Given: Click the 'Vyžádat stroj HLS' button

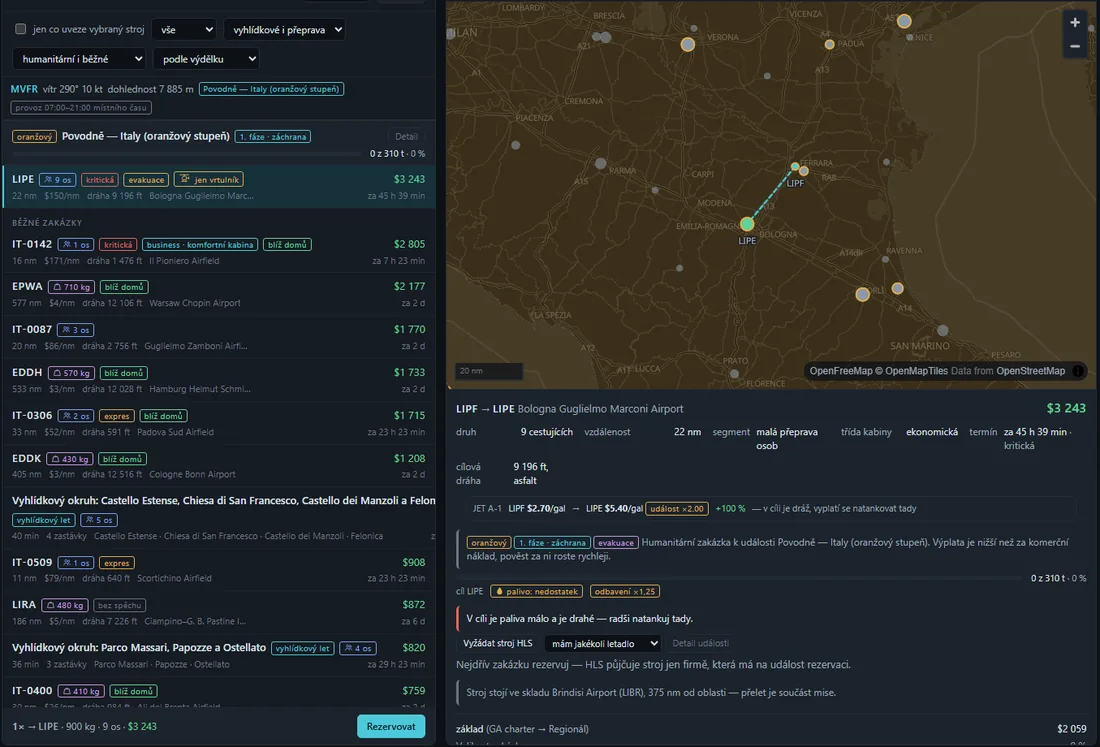Looking at the screenshot, I should pos(497,643).
